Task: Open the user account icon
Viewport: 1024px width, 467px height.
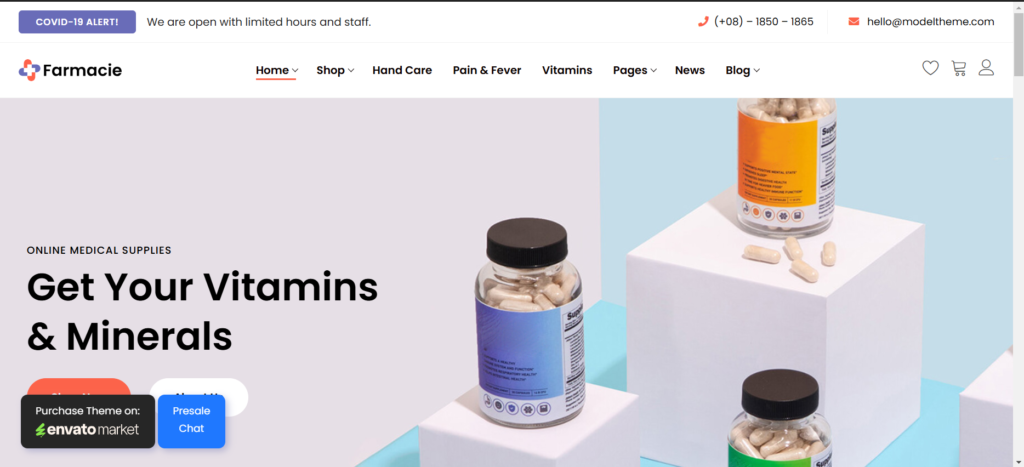Action: [986, 68]
